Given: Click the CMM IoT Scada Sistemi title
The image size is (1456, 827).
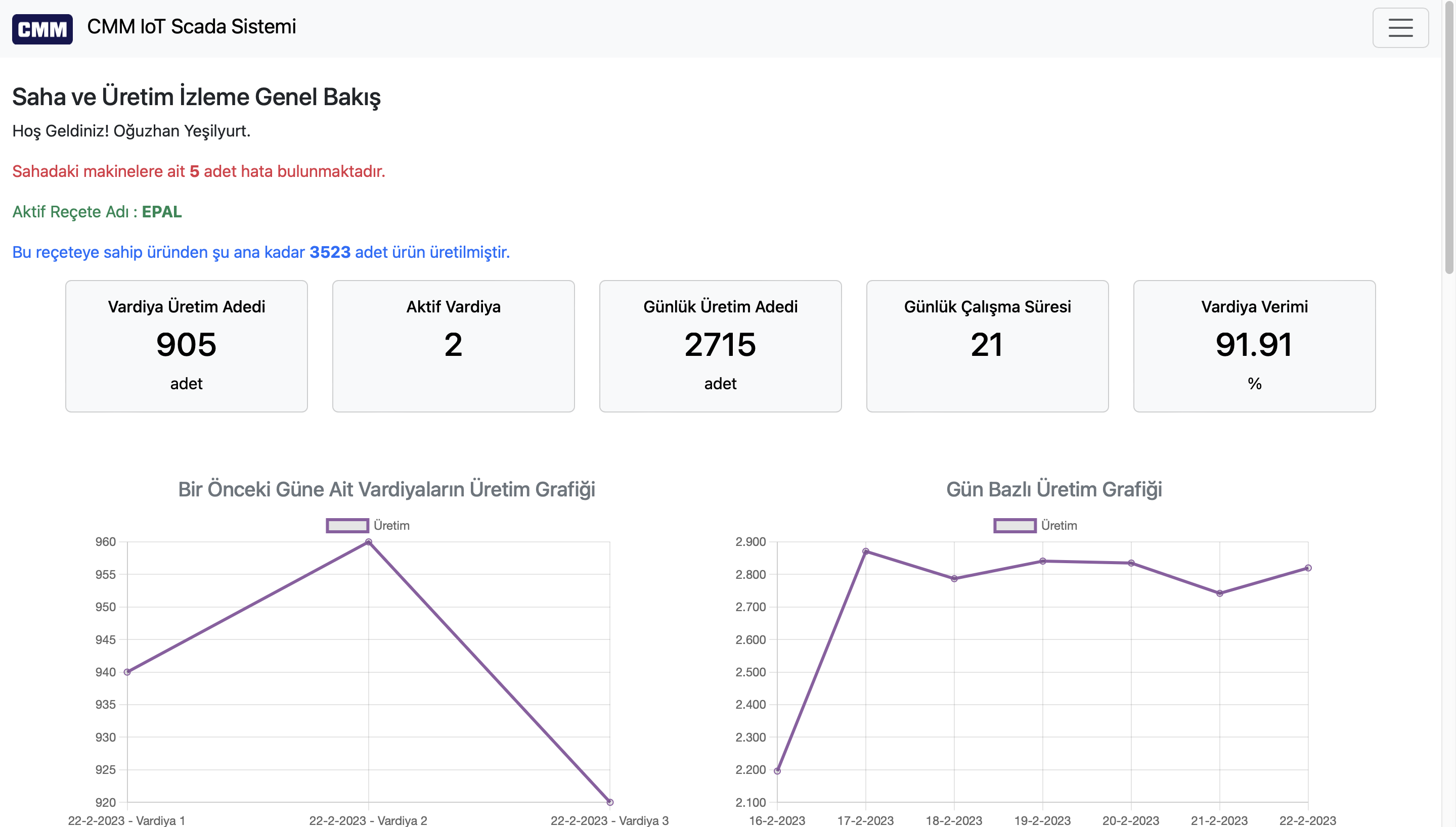Looking at the screenshot, I should click(x=192, y=27).
